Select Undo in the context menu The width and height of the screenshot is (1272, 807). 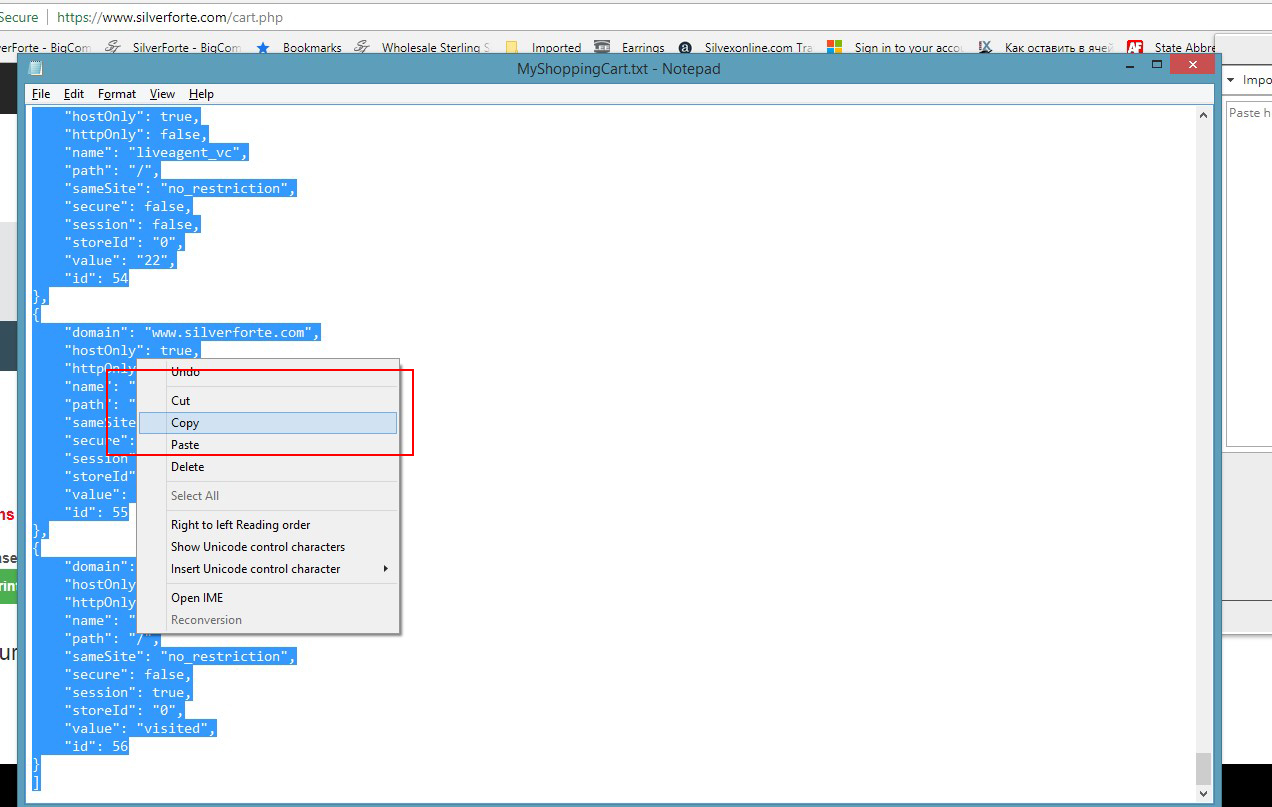(268, 372)
